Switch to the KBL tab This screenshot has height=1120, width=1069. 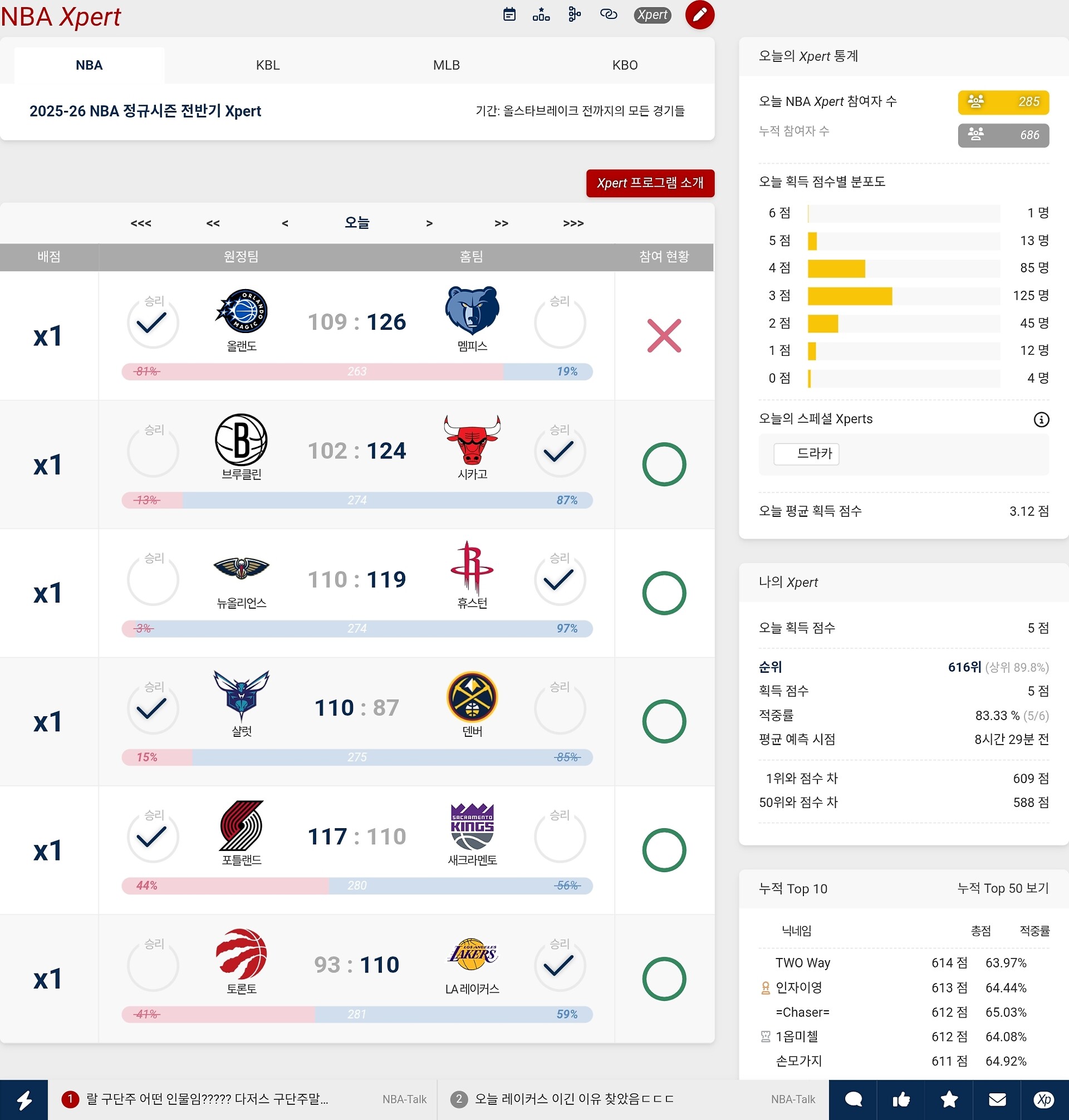click(x=268, y=65)
